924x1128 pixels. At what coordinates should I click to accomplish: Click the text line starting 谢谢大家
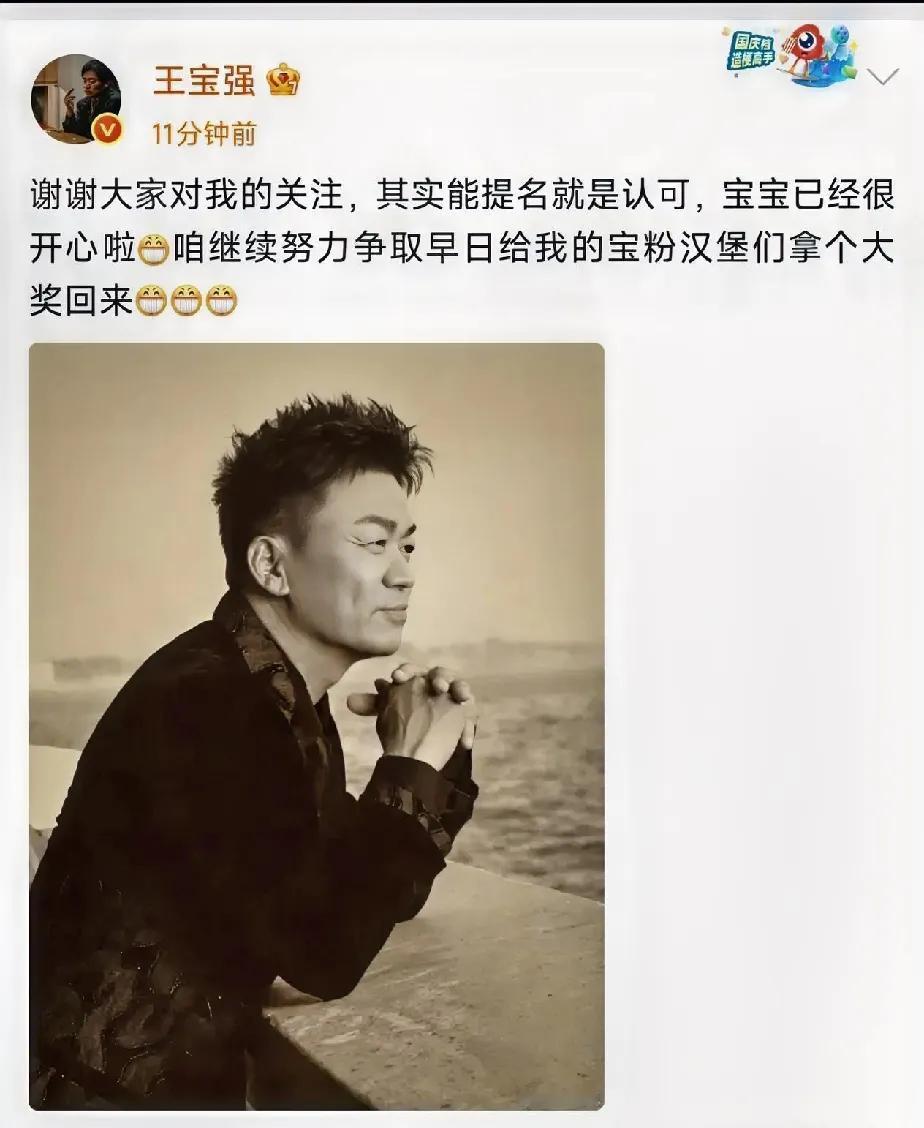click(x=462, y=196)
